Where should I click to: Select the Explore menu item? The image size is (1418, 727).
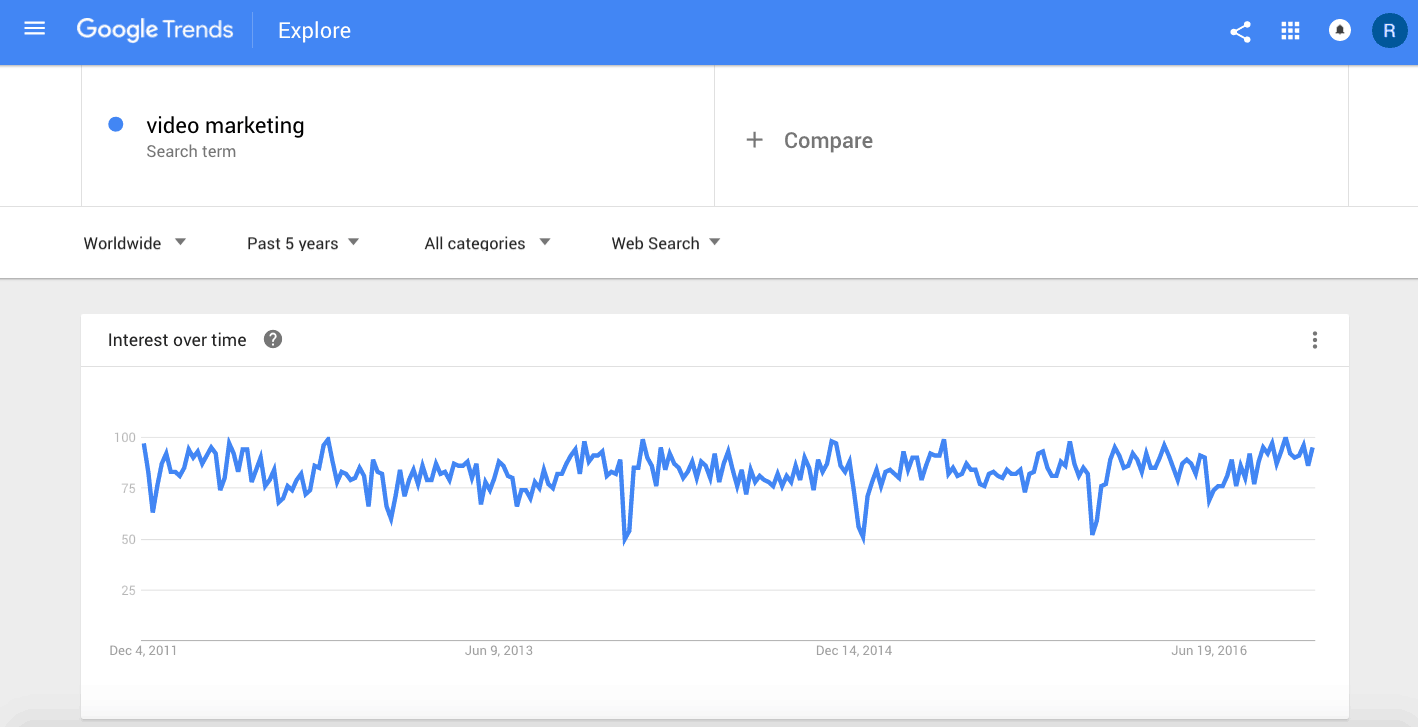click(314, 30)
